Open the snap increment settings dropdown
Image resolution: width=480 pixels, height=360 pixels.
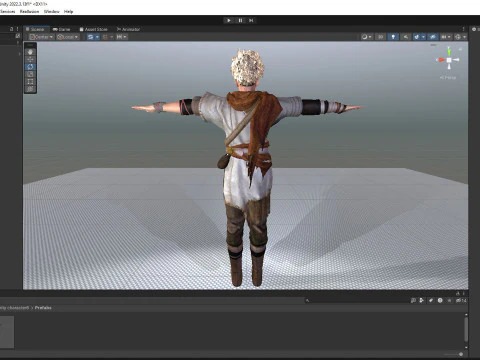click(122, 37)
